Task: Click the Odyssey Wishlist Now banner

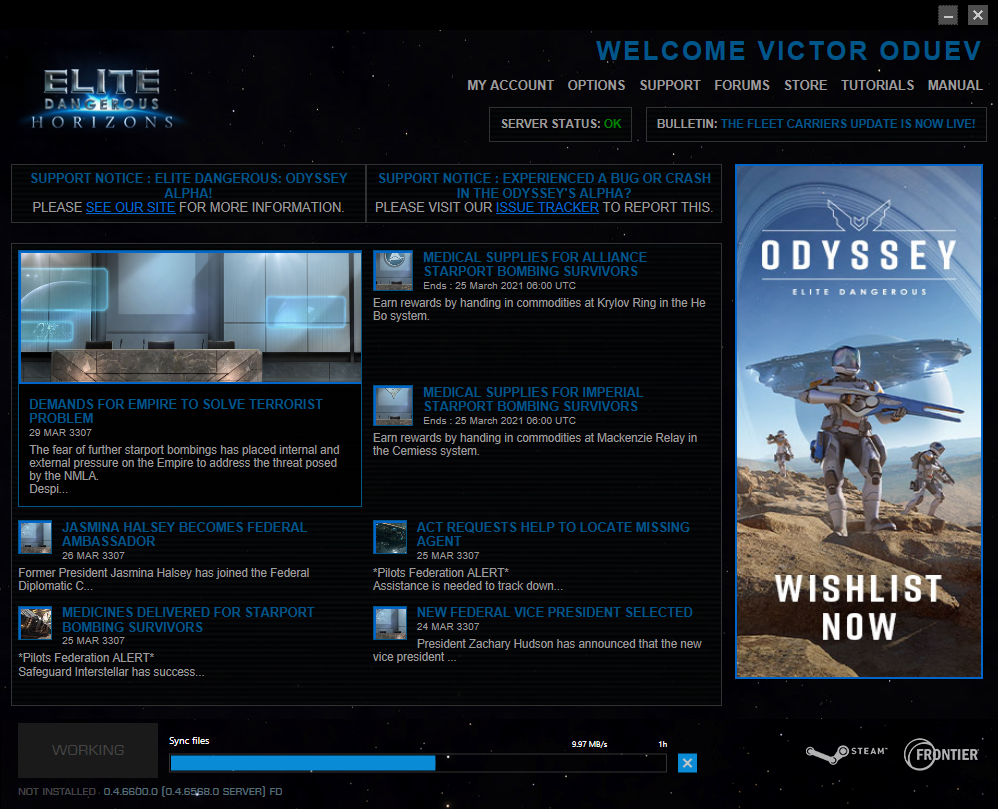Action: point(859,421)
